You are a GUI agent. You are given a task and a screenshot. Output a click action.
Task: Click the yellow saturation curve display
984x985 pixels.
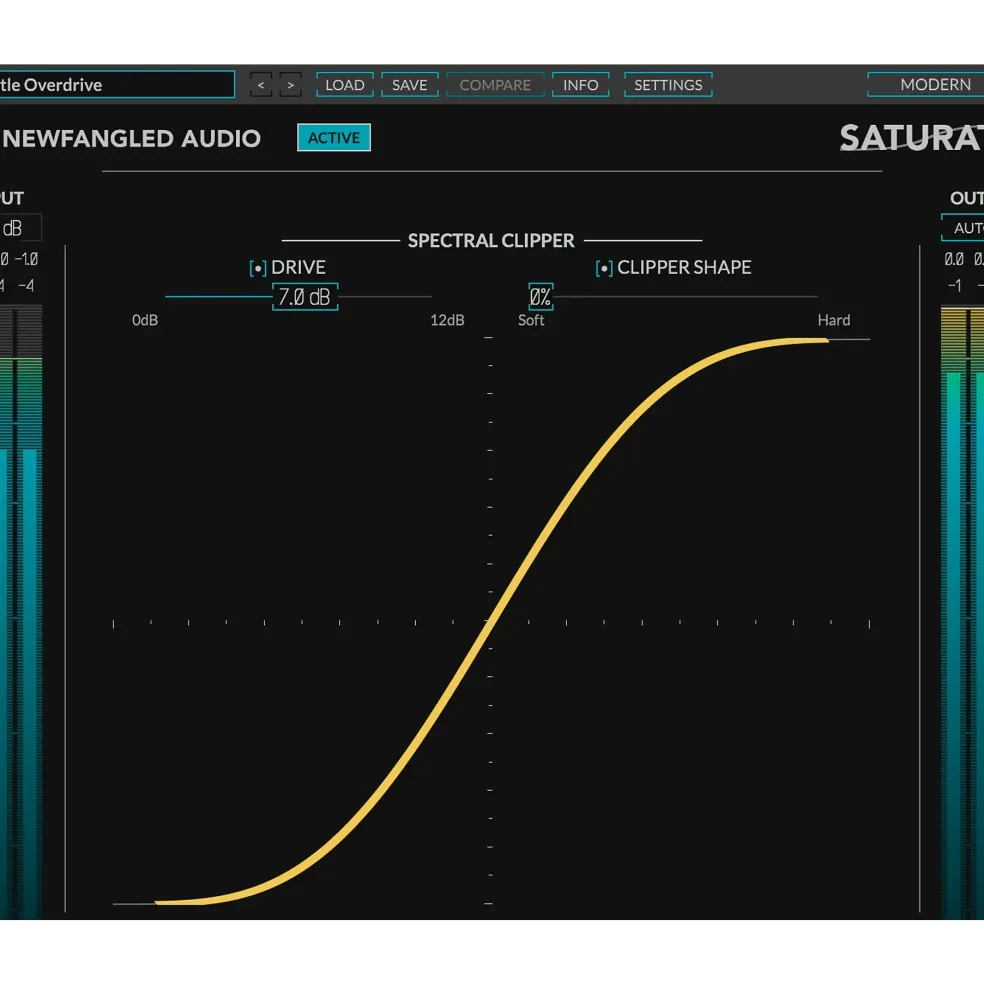pos(491,621)
